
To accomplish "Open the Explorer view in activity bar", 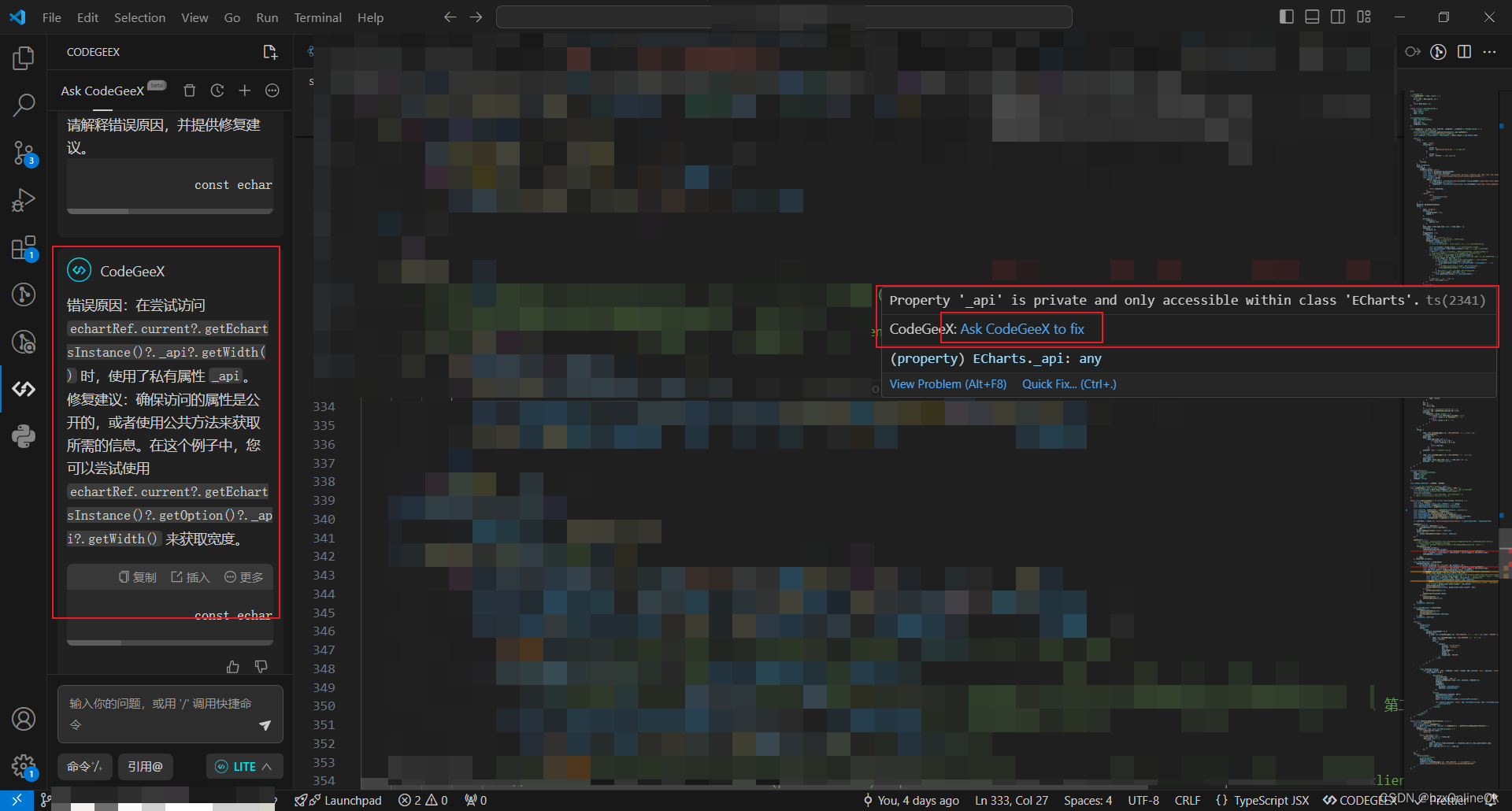I will tap(24, 57).
